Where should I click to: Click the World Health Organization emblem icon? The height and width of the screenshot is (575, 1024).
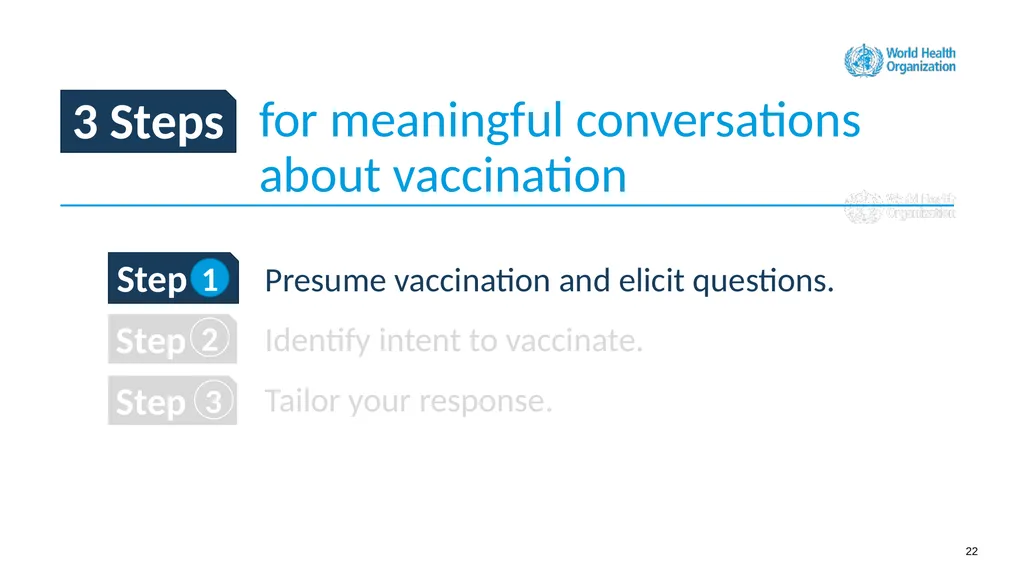863,60
